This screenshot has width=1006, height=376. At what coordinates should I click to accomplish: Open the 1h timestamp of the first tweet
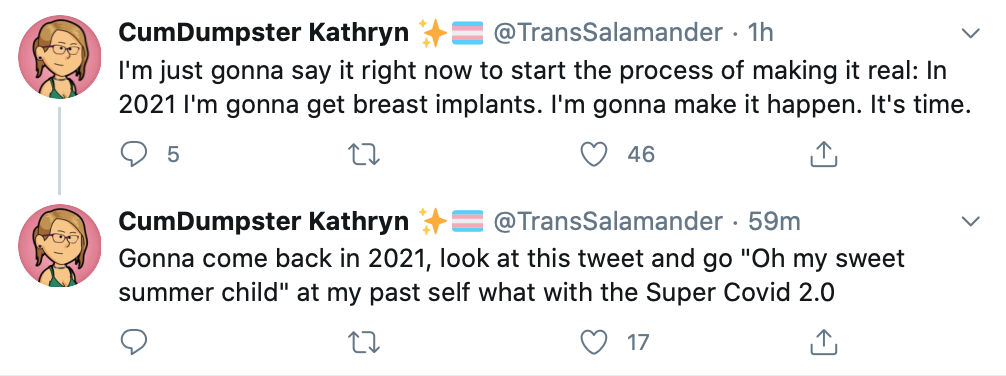click(x=761, y=33)
